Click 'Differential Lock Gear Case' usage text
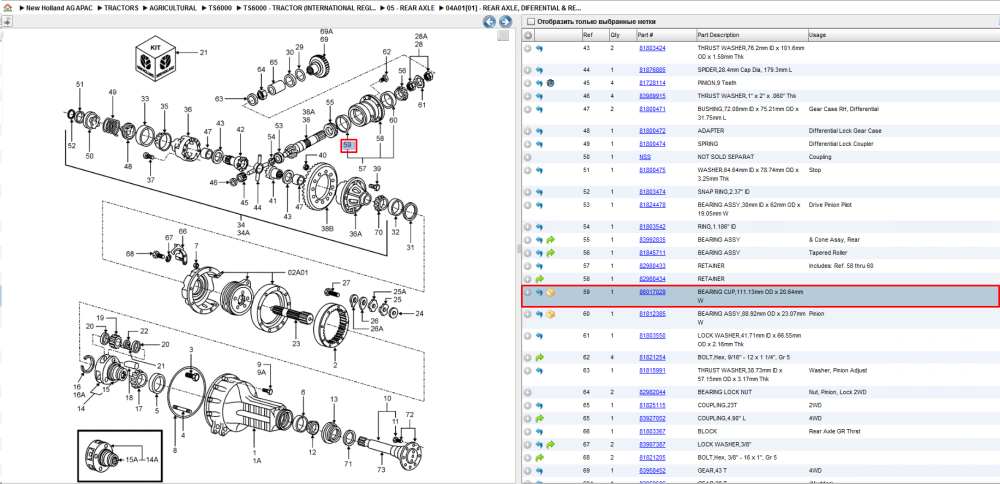 pyautogui.click(x=845, y=131)
